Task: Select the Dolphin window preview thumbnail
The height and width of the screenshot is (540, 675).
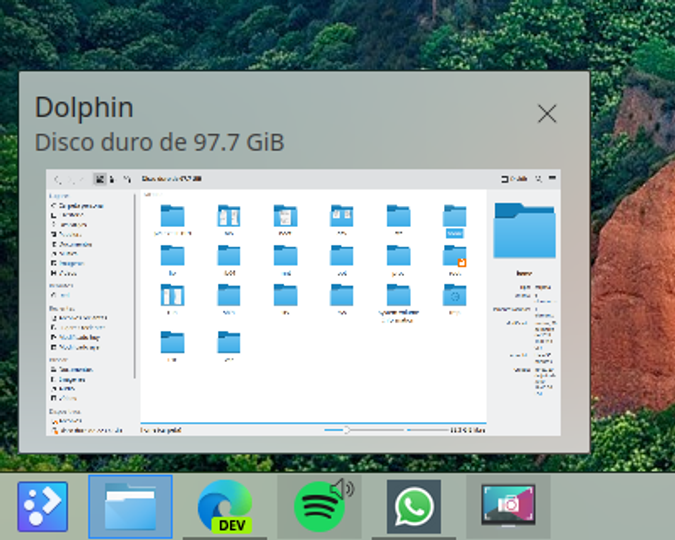Action: click(x=303, y=302)
